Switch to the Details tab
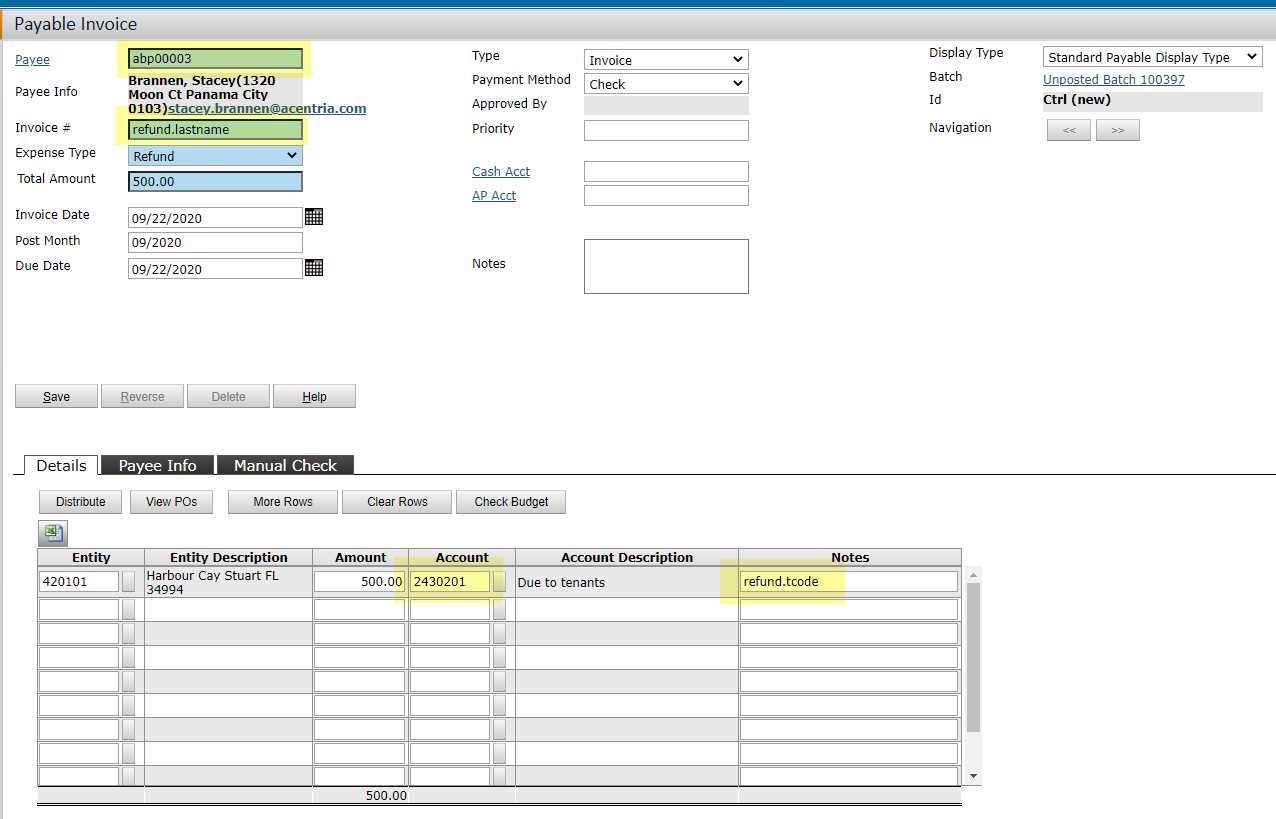The width and height of the screenshot is (1276, 819). tap(62, 465)
